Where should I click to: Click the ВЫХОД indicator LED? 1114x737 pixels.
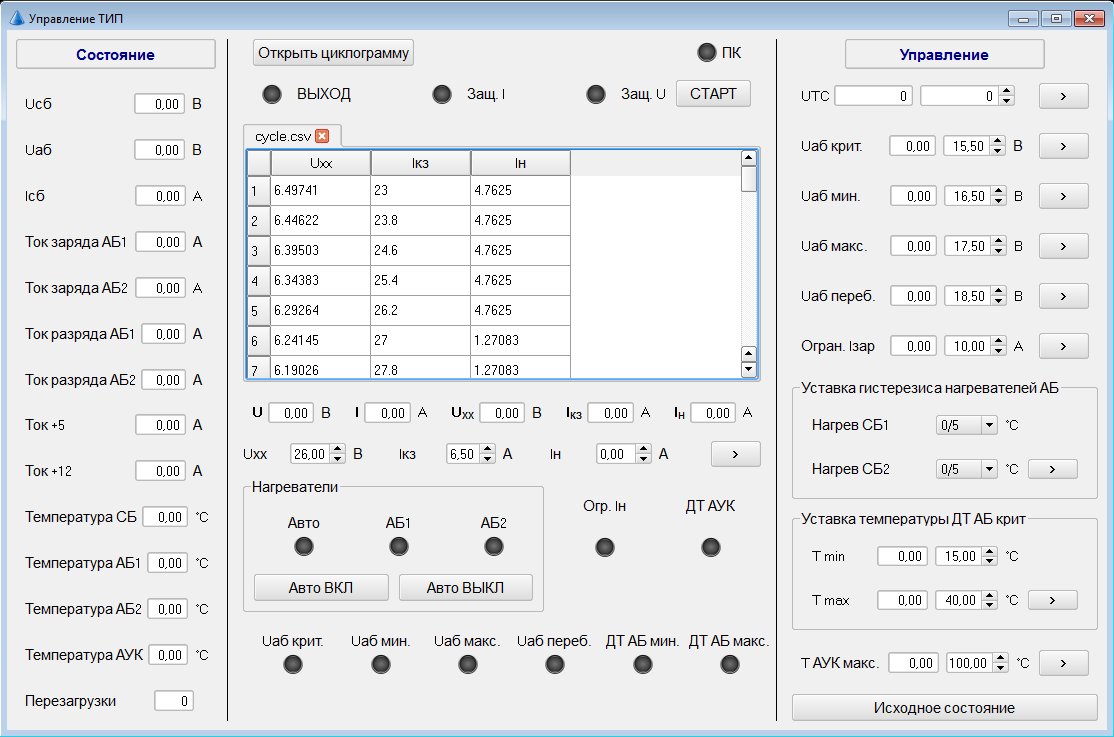tap(272, 95)
